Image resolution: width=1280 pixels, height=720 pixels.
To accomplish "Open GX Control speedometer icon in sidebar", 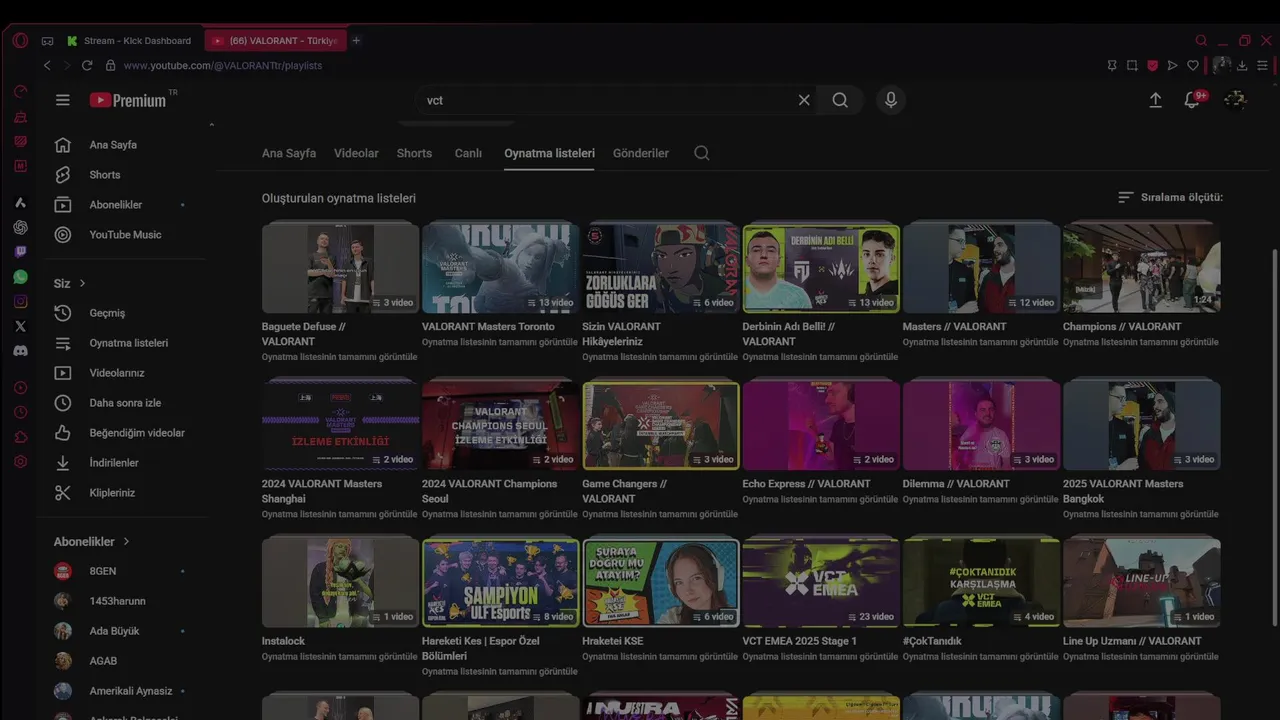I will 20,92.
